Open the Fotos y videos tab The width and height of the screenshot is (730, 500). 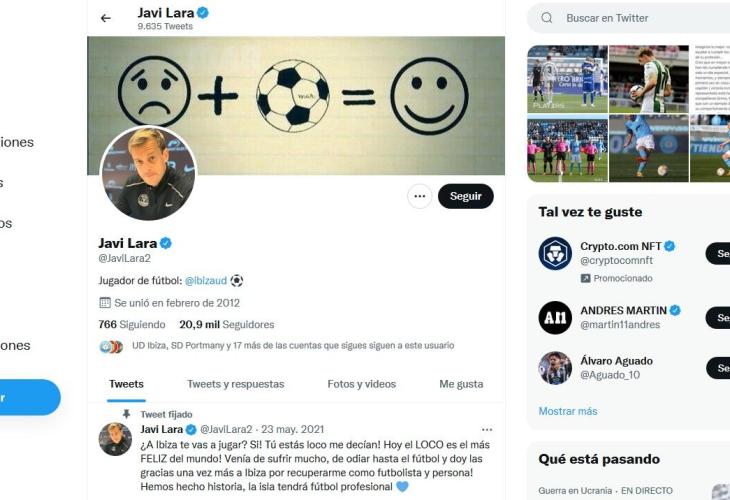point(362,384)
